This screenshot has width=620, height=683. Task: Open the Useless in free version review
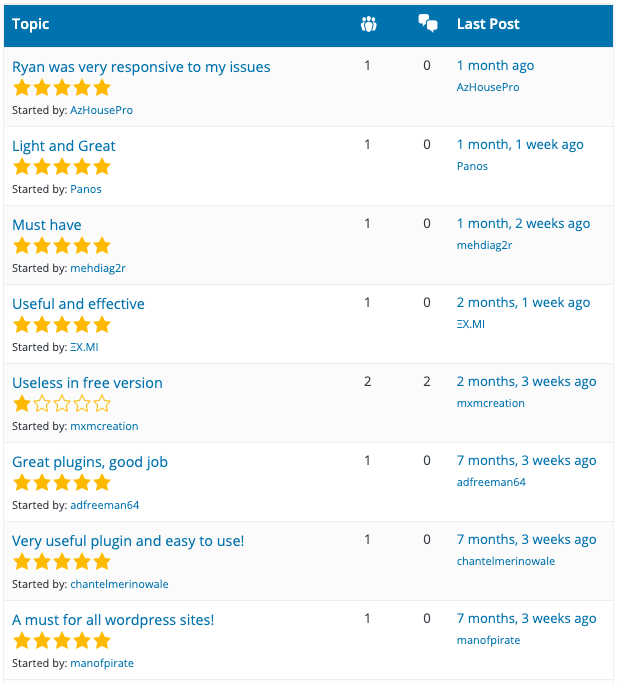coord(87,383)
